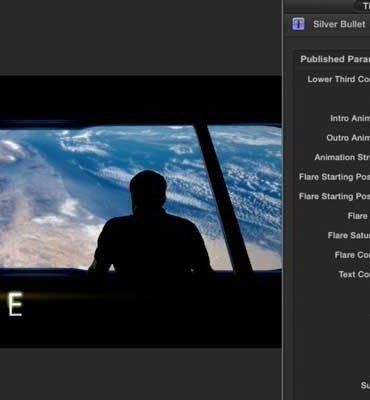
Task: Select the Text Color parameter label
Action: (354, 274)
